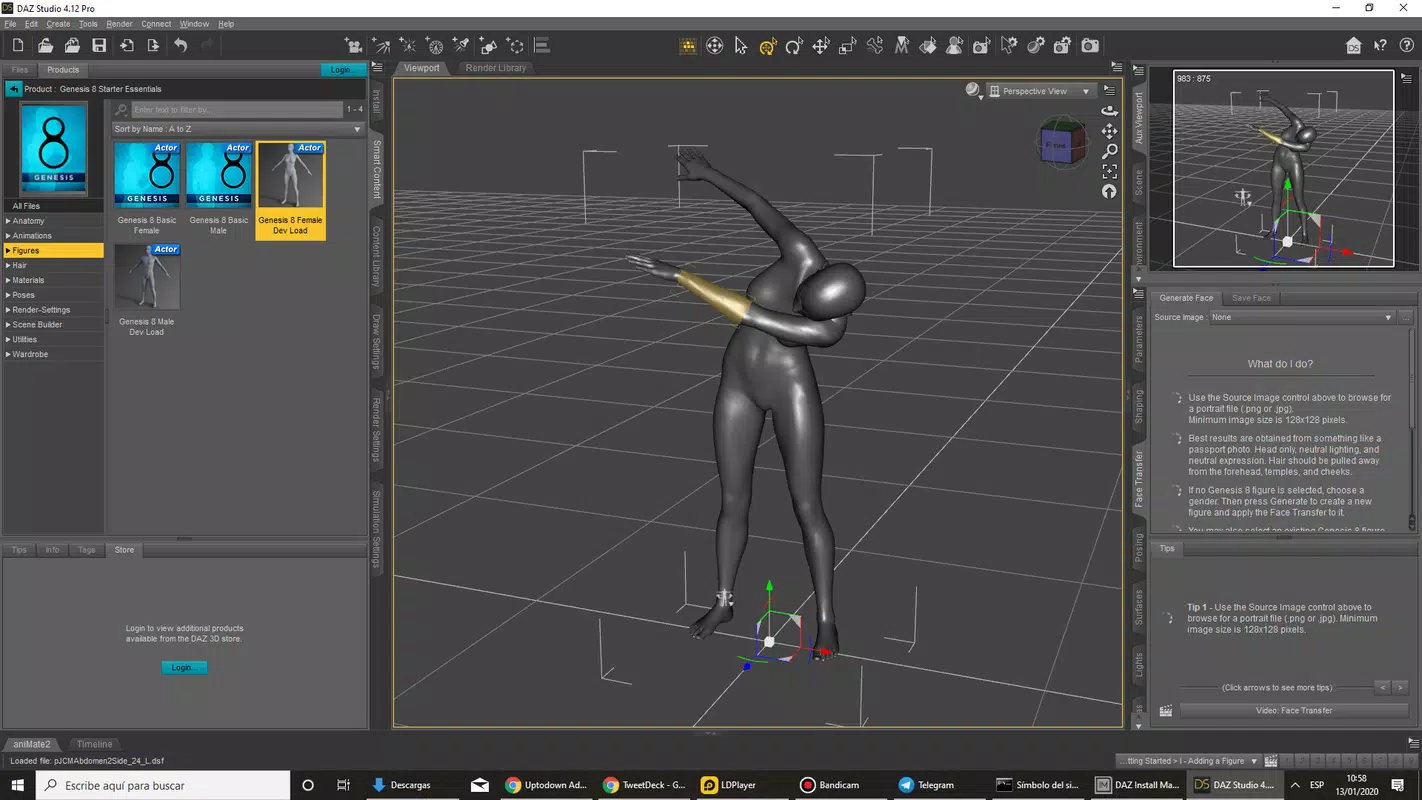
Task: Activate the Universal manipulator tool
Action: coord(768,46)
